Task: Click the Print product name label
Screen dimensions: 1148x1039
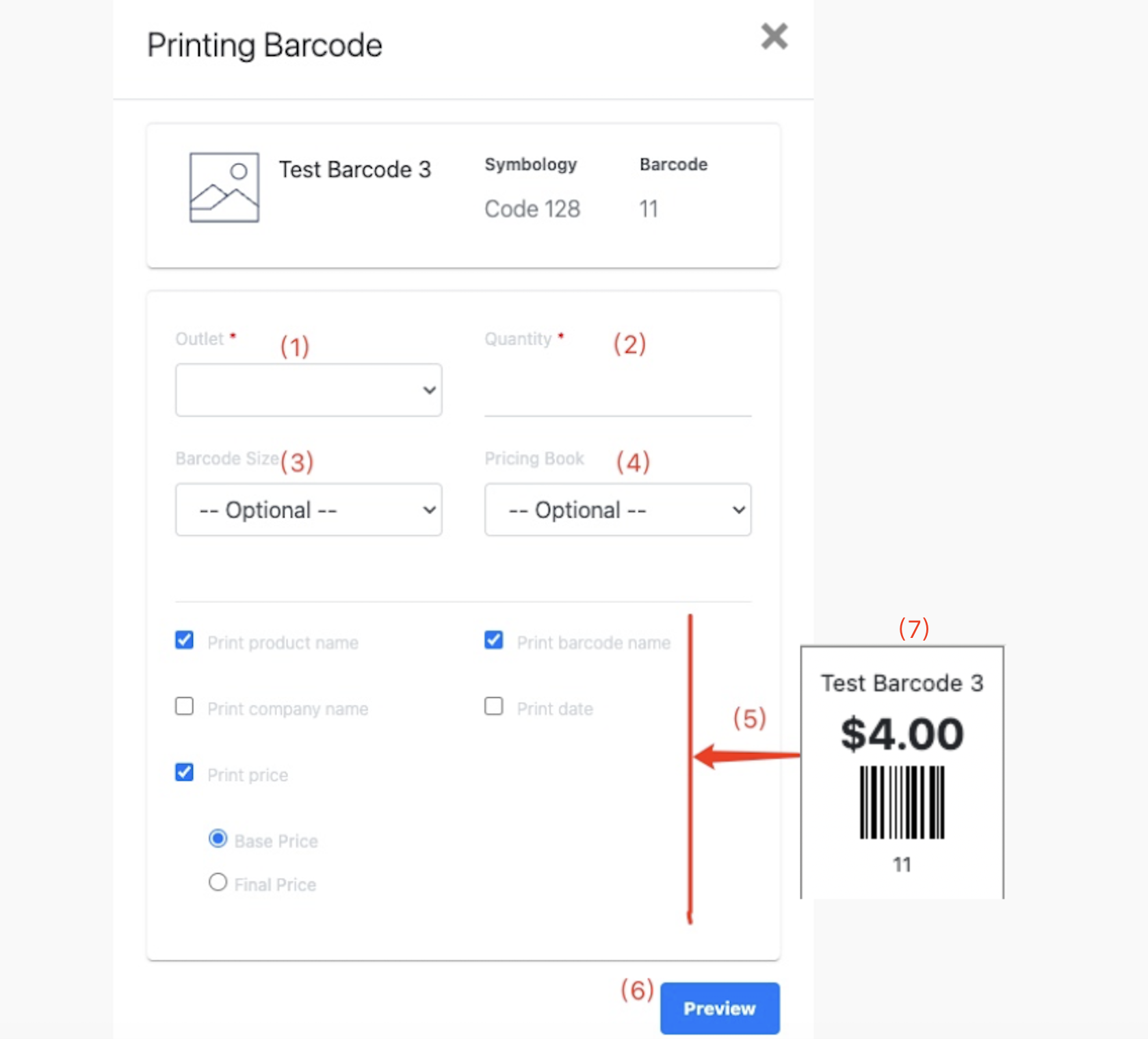Action: 283,643
